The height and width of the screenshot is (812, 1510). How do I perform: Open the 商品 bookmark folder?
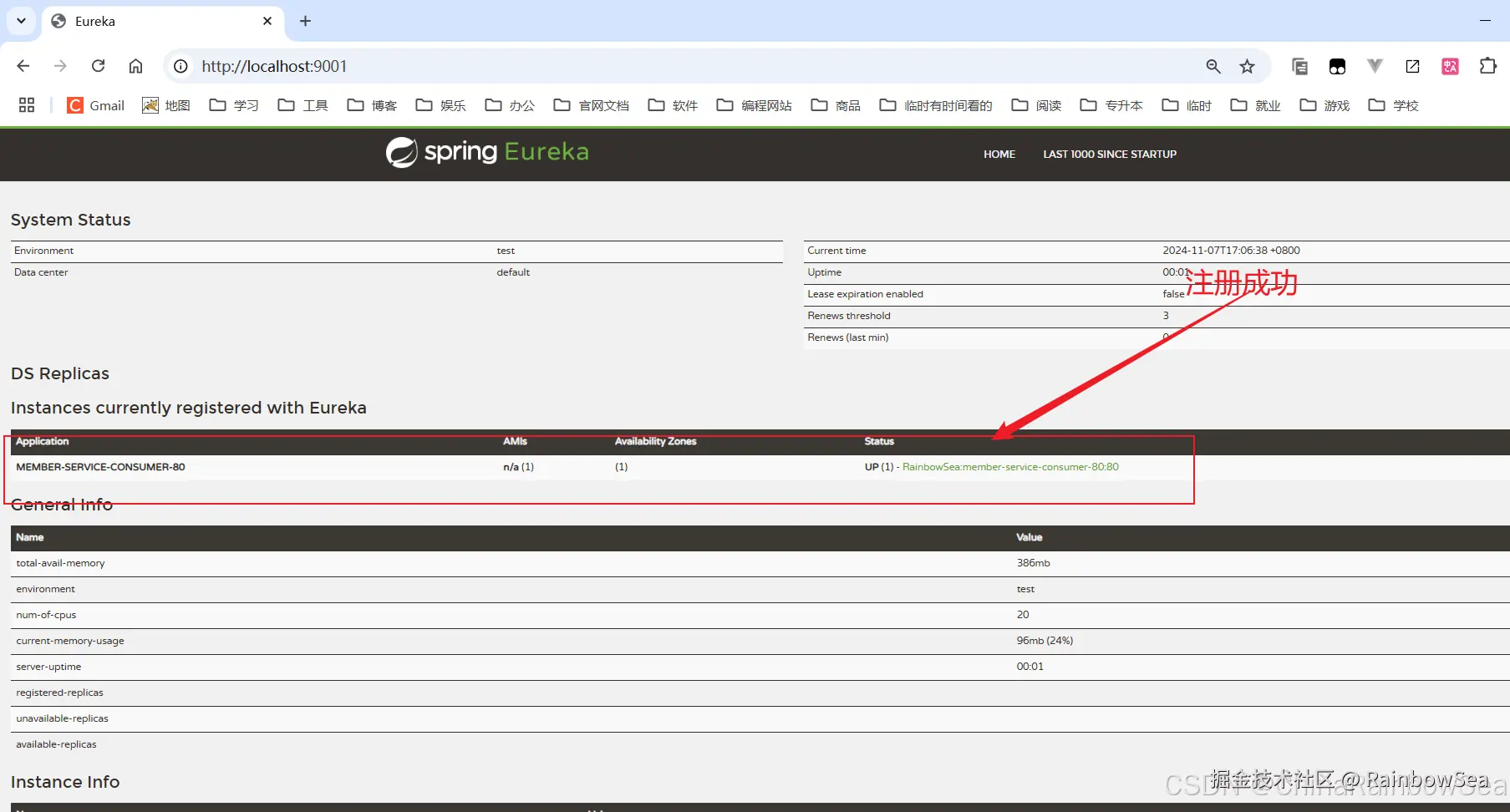pos(836,105)
